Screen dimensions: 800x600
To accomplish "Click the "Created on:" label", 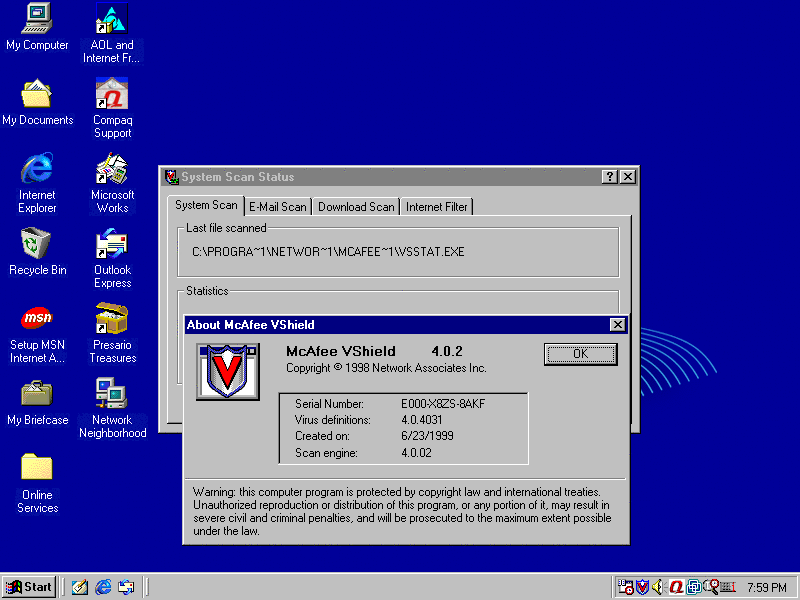I will click(x=322, y=436).
